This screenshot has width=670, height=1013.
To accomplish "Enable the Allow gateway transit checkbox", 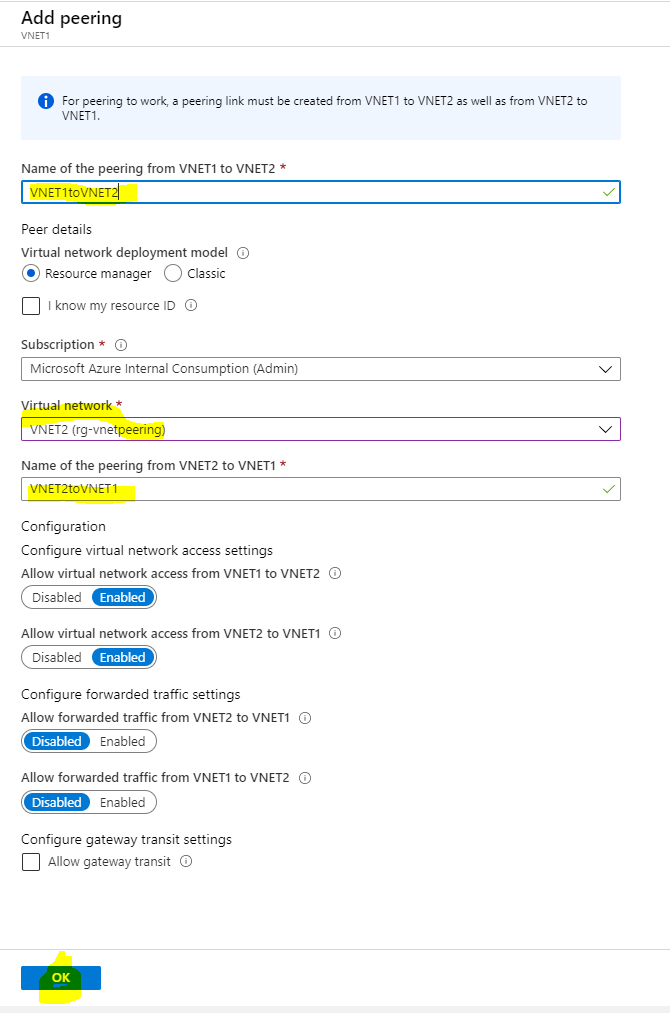I will [30, 862].
